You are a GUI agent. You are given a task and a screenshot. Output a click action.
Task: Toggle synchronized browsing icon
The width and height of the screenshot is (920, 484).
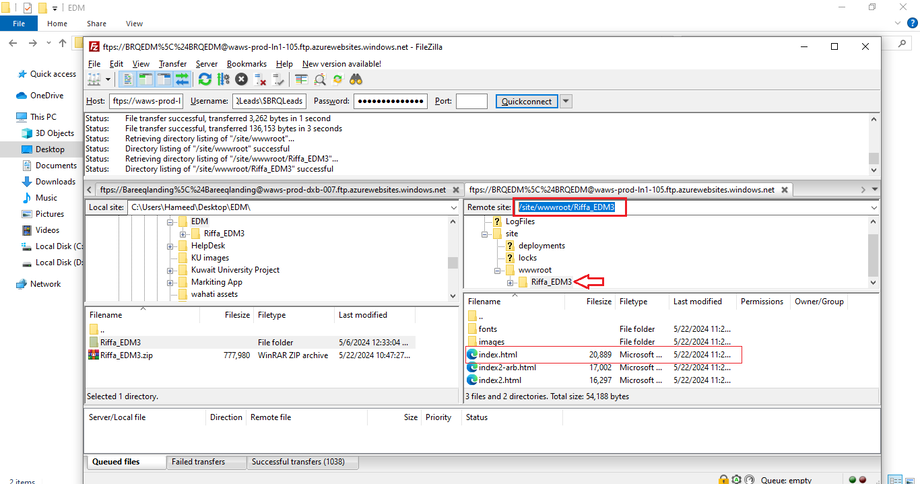(337, 79)
